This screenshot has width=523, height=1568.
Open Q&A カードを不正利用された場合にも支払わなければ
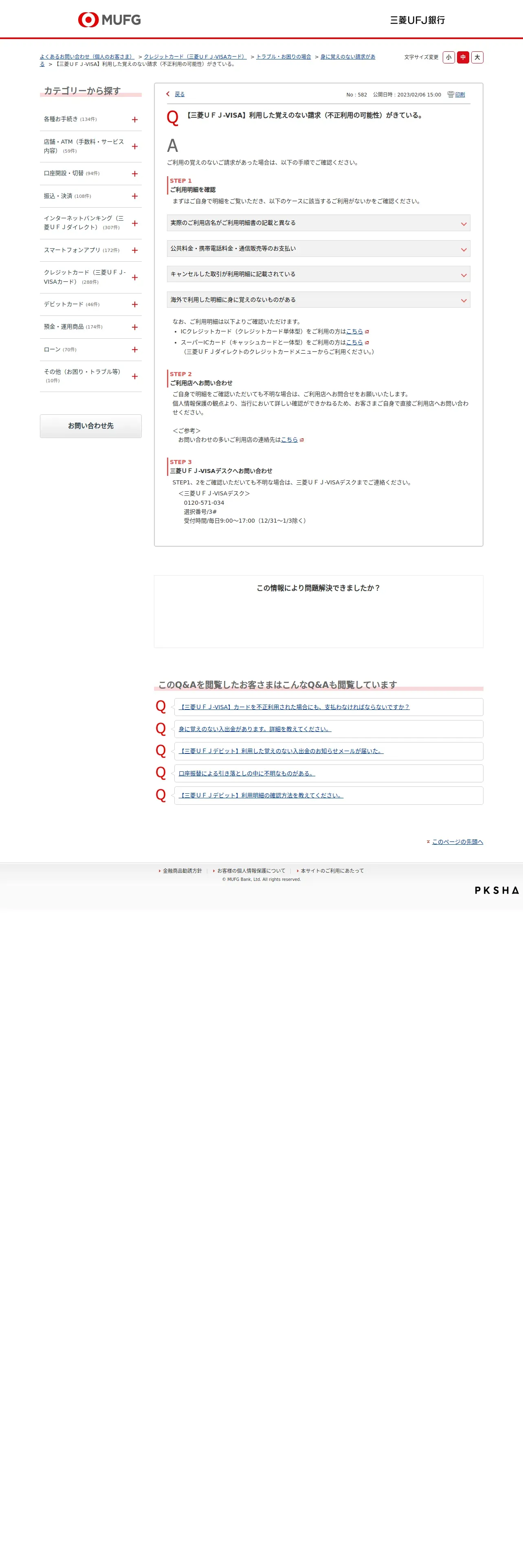pos(294,707)
